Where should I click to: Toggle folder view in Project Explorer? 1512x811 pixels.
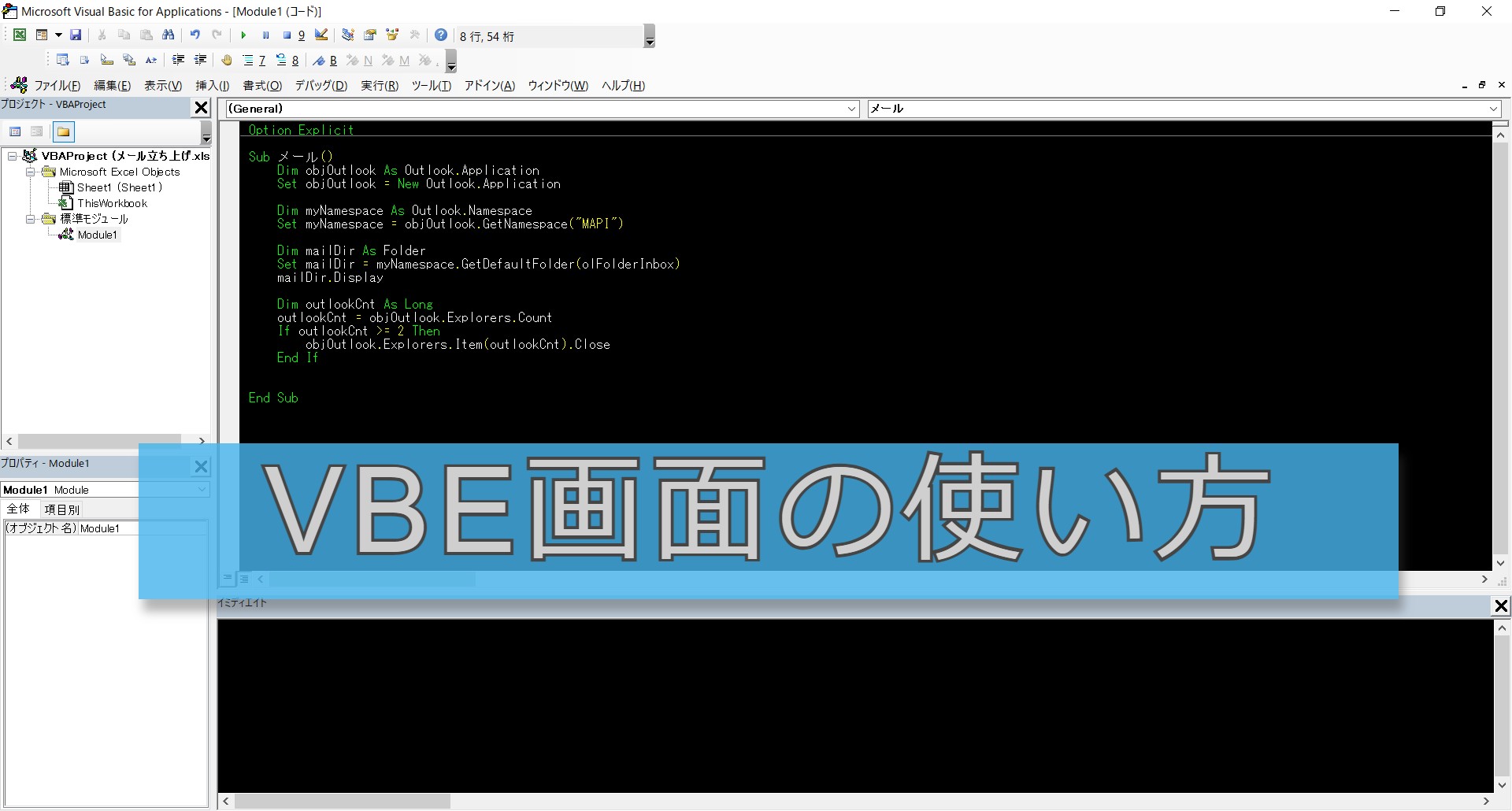tap(64, 131)
